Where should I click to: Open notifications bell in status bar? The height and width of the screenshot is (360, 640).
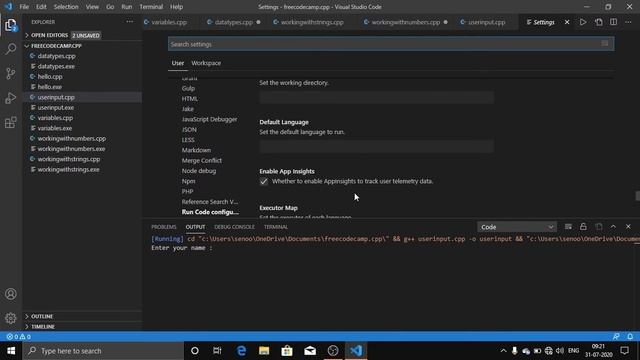click(630, 337)
